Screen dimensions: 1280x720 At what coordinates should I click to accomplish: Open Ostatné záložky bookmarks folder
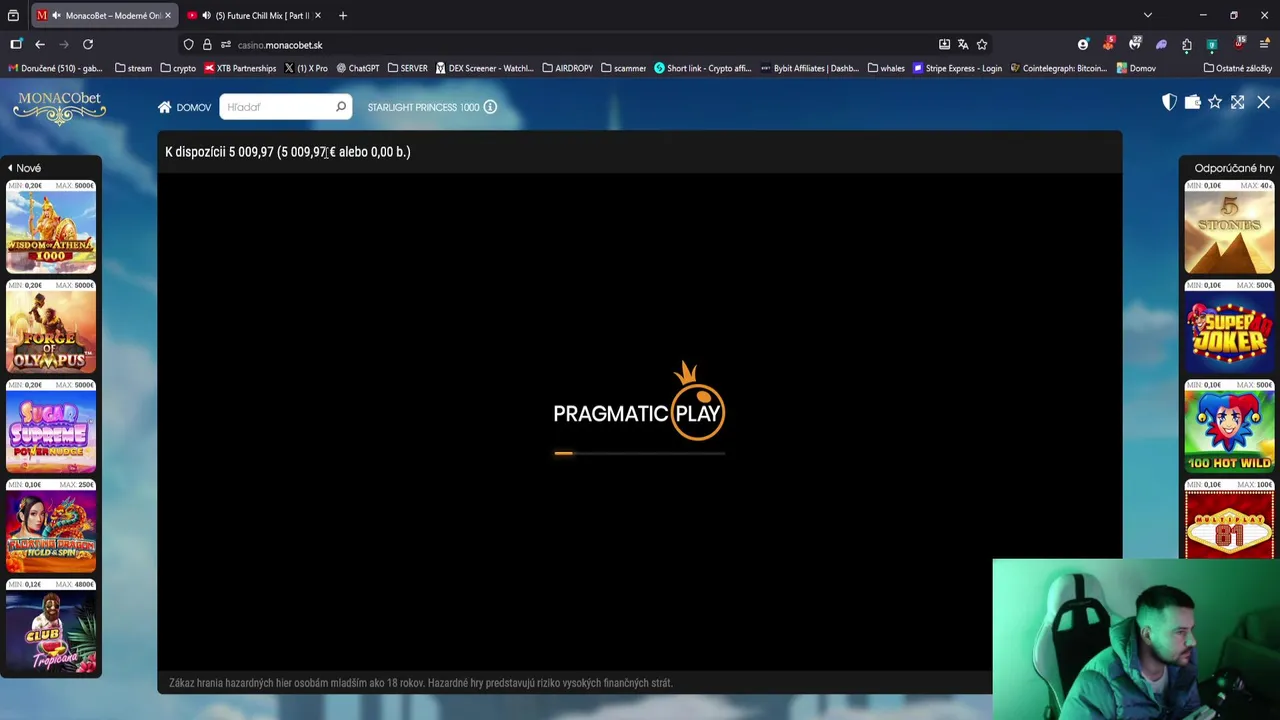point(1238,68)
